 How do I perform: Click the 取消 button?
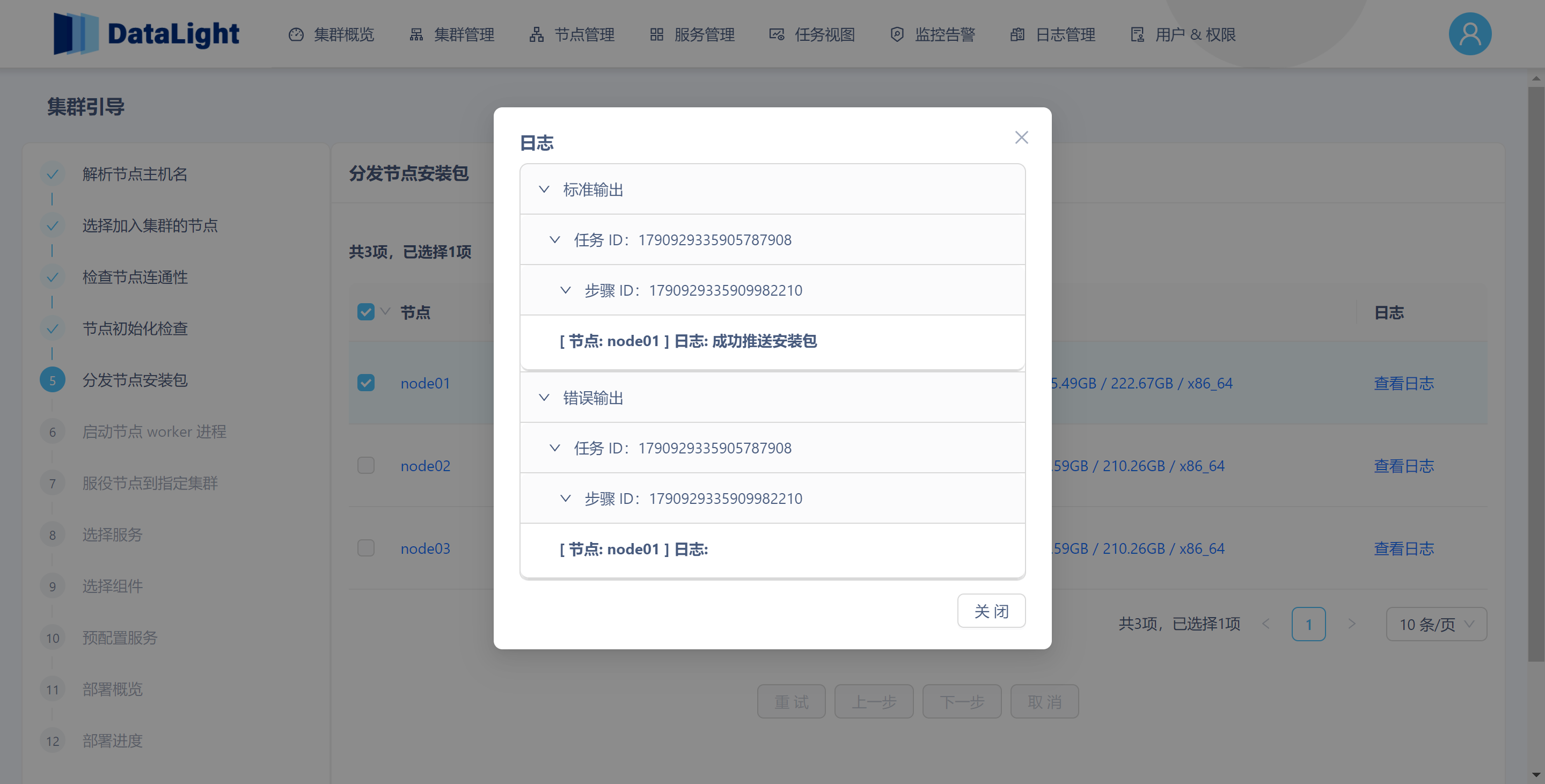(1044, 702)
